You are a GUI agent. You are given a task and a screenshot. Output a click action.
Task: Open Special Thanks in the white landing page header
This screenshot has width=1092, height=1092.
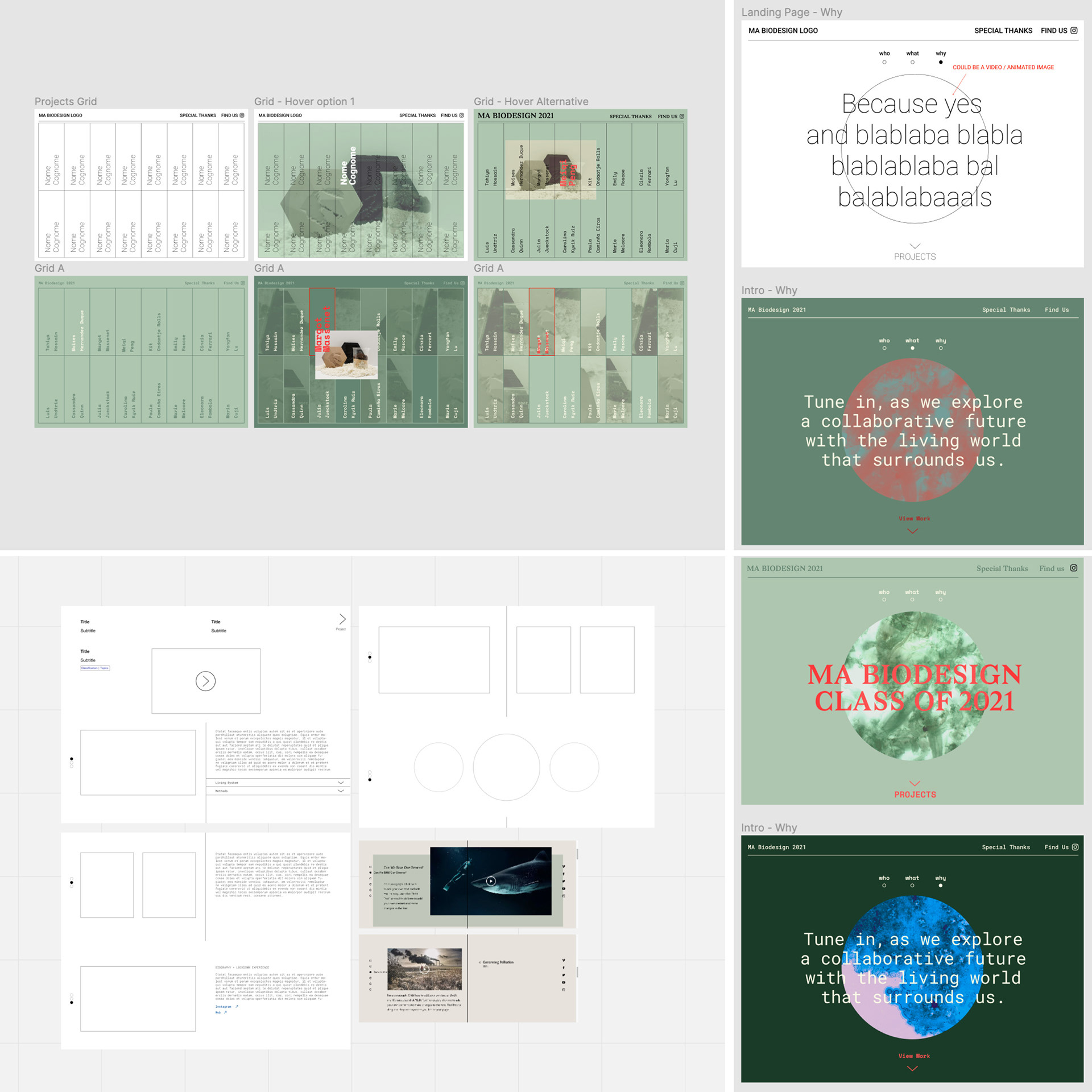pyautogui.click(x=1003, y=31)
